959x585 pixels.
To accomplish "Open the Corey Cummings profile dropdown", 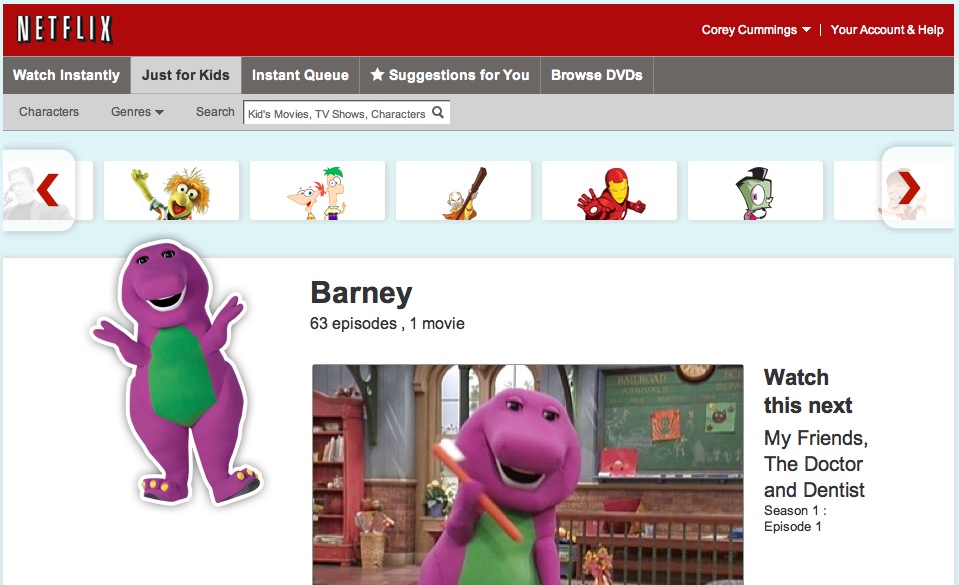I will point(755,30).
